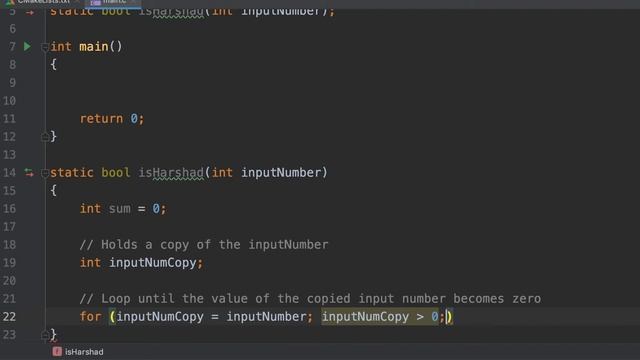Click line number 10 in the gutter
Viewport: 640px width, 360px height.
(x=9, y=100)
